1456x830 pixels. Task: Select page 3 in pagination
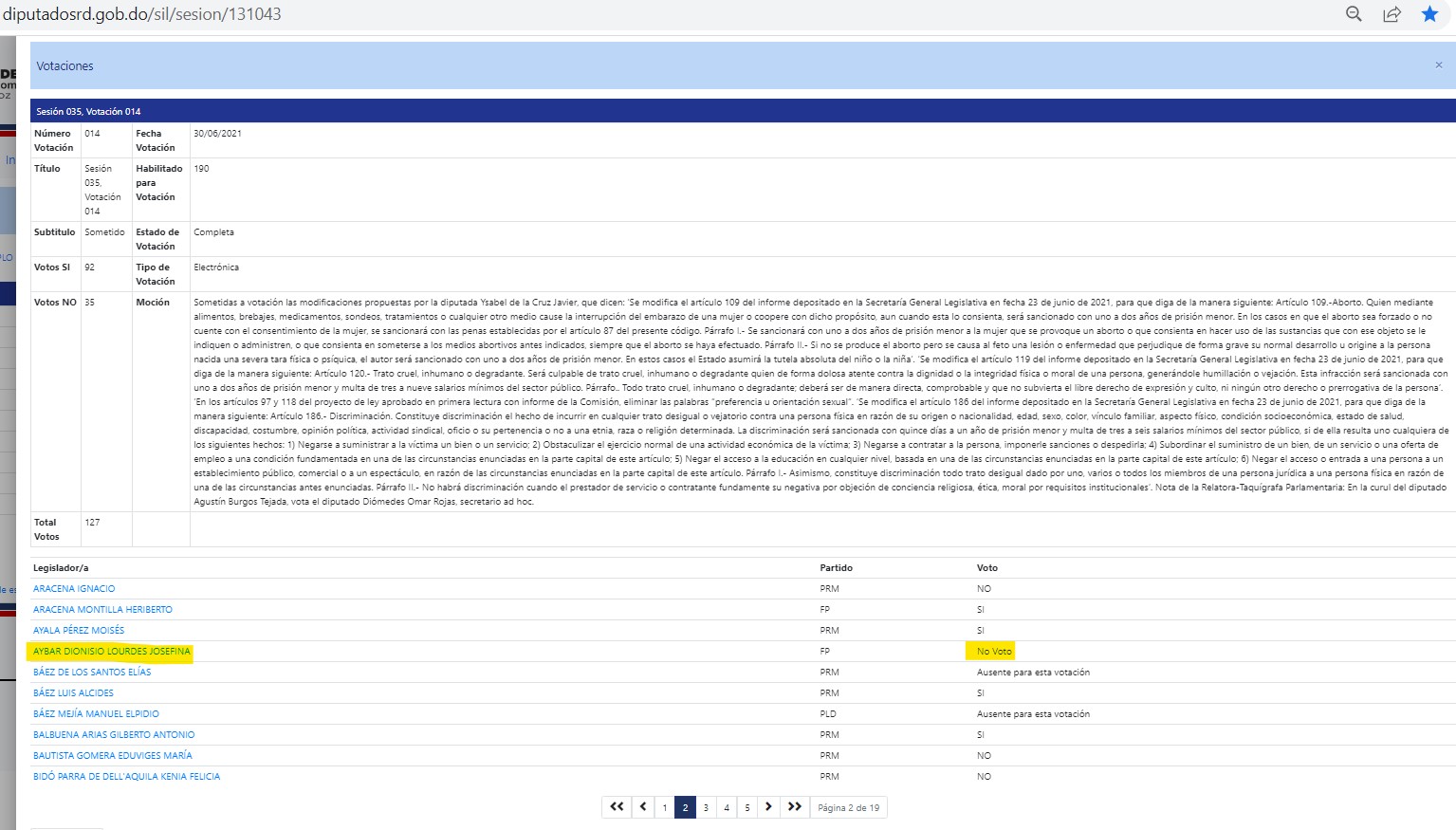click(x=706, y=807)
